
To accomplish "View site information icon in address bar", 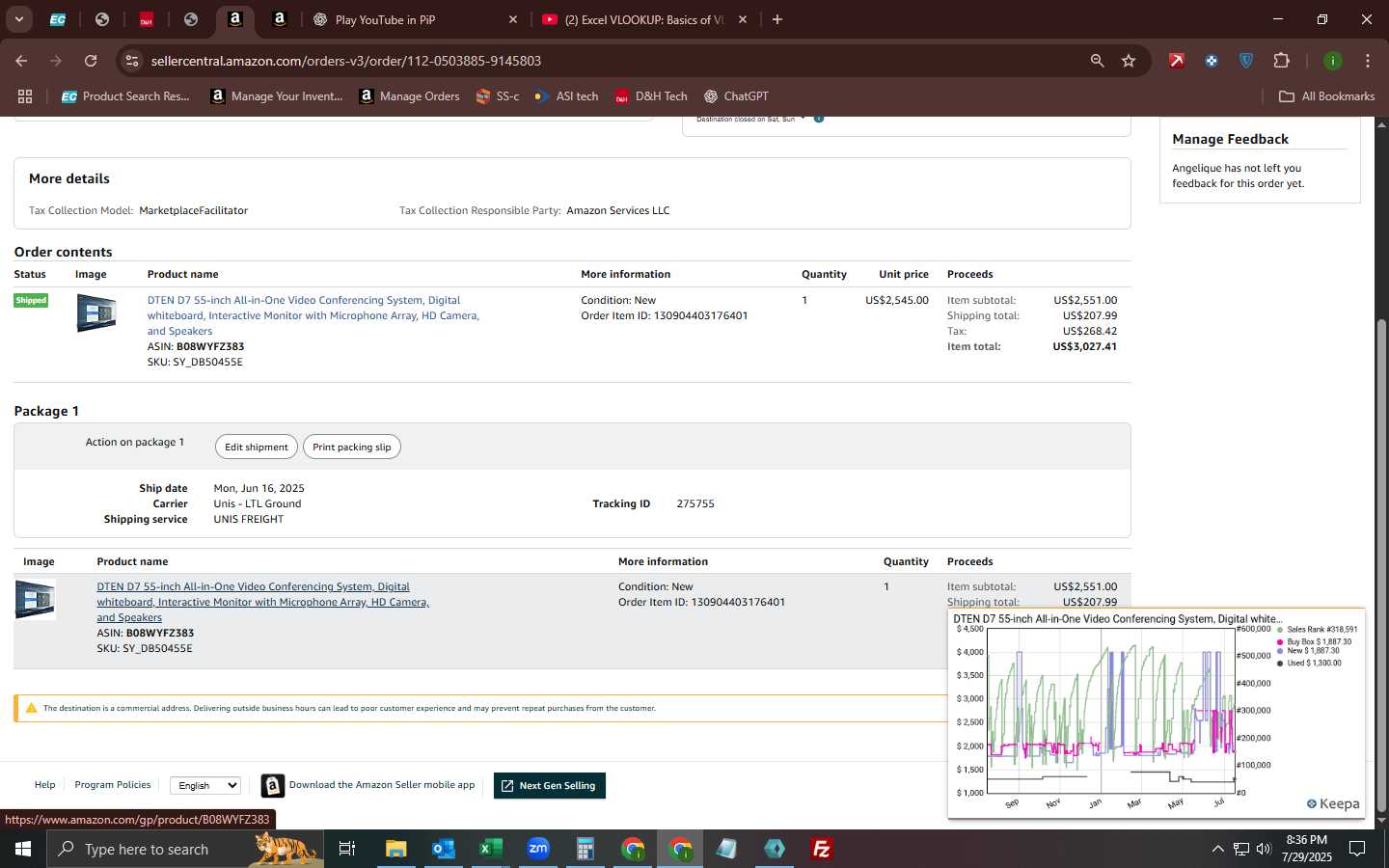I will click(x=132, y=61).
